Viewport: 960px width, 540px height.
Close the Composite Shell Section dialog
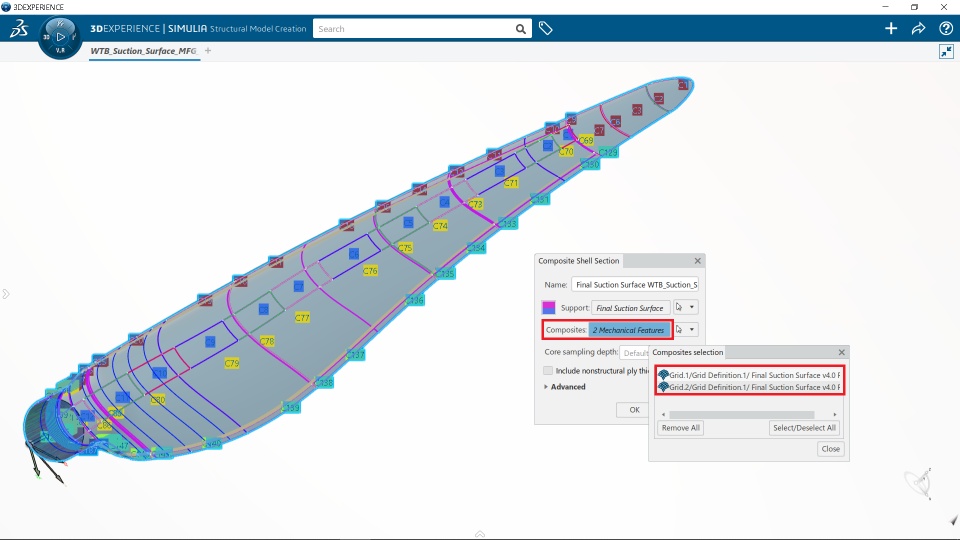(697, 261)
